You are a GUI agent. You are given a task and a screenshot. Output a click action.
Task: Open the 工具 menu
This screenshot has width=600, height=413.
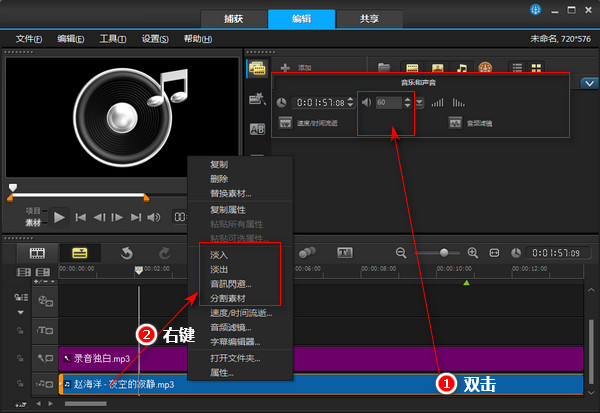click(x=113, y=39)
